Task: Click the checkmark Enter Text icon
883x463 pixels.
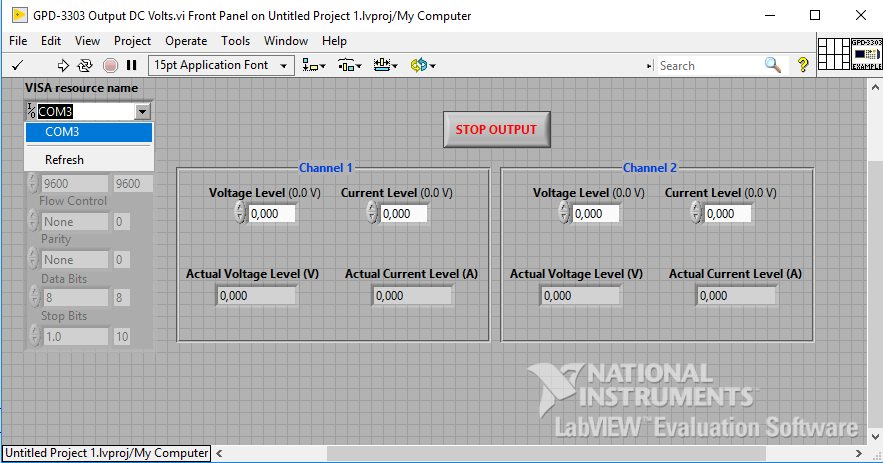Action: (17, 65)
